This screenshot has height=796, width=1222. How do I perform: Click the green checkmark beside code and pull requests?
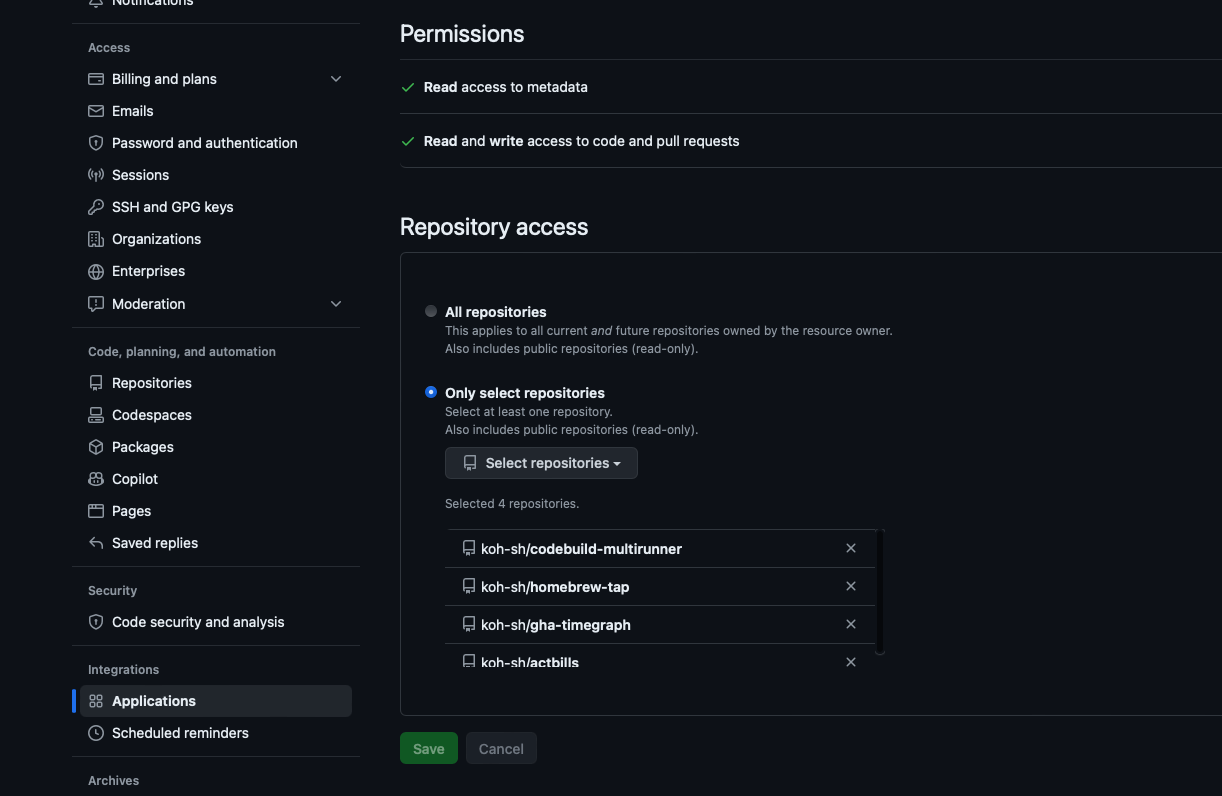(408, 141)
